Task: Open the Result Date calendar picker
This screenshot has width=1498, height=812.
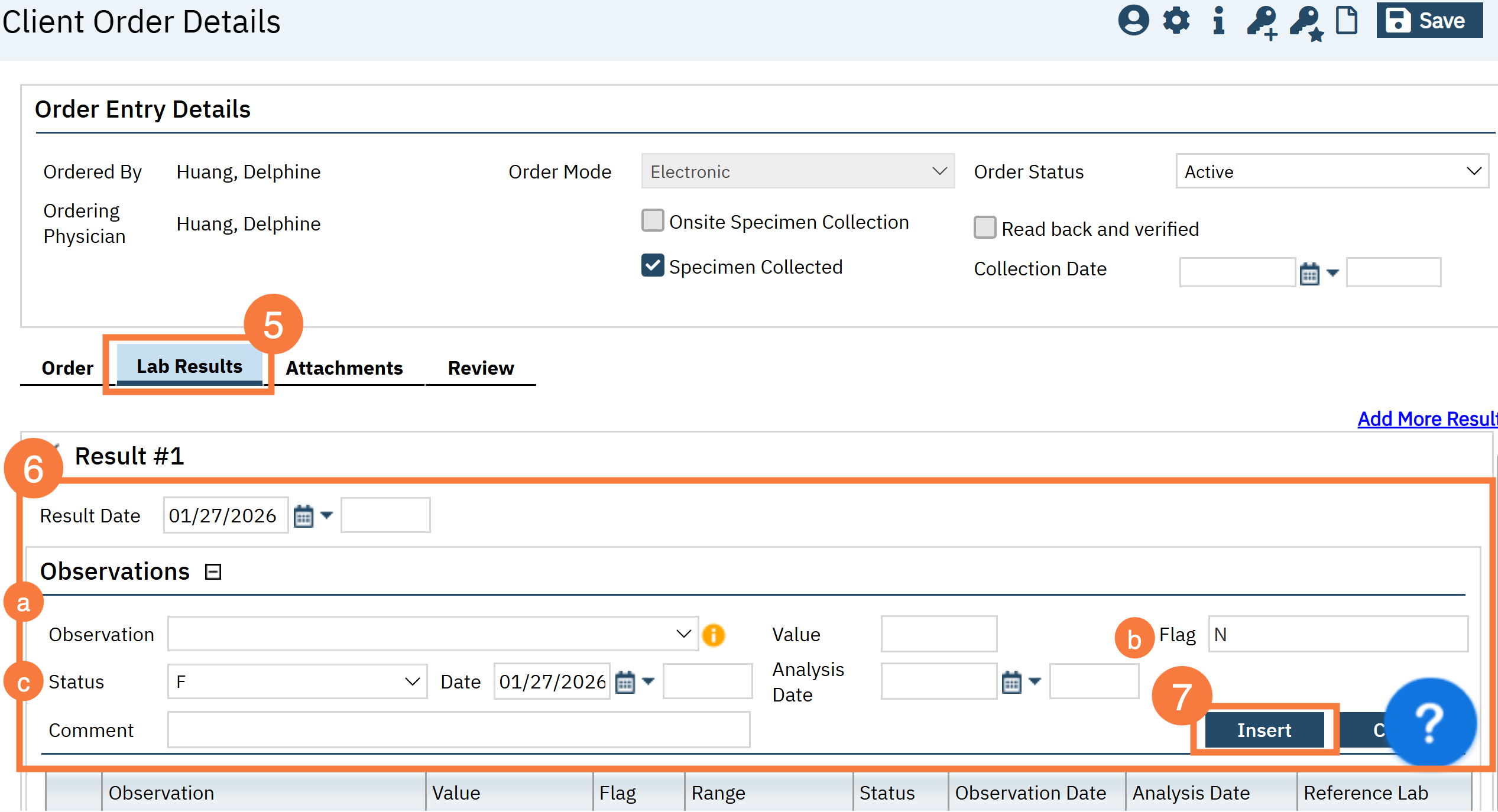Action: pyautogui.click(x=303, y=516)
